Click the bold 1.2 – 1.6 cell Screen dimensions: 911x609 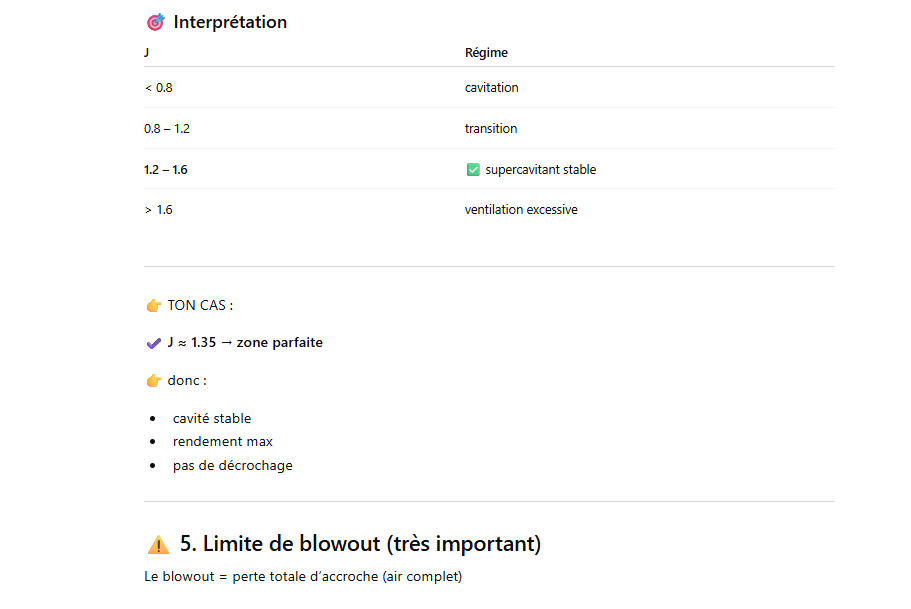[x=166, y=170]
